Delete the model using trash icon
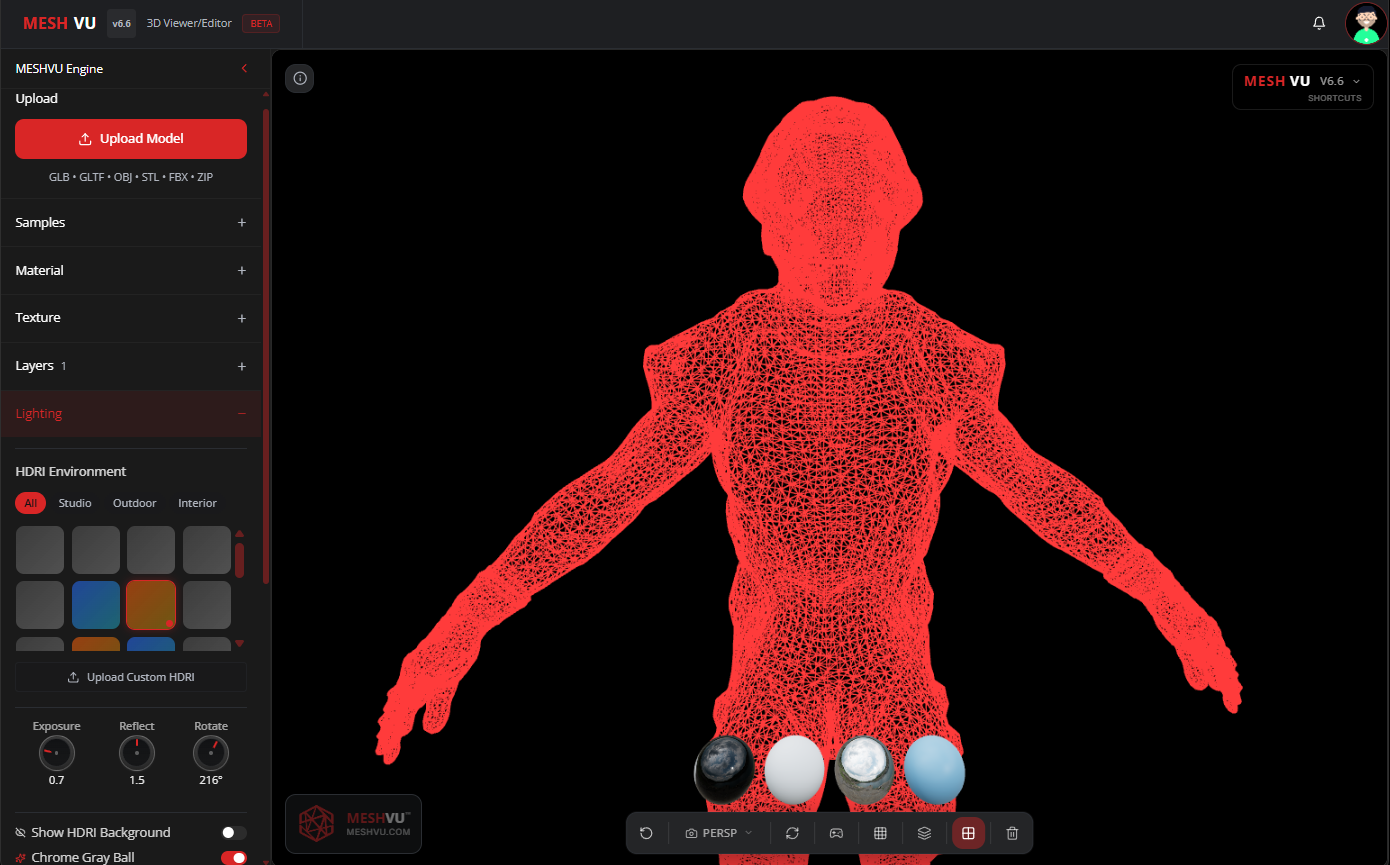 1012,833
